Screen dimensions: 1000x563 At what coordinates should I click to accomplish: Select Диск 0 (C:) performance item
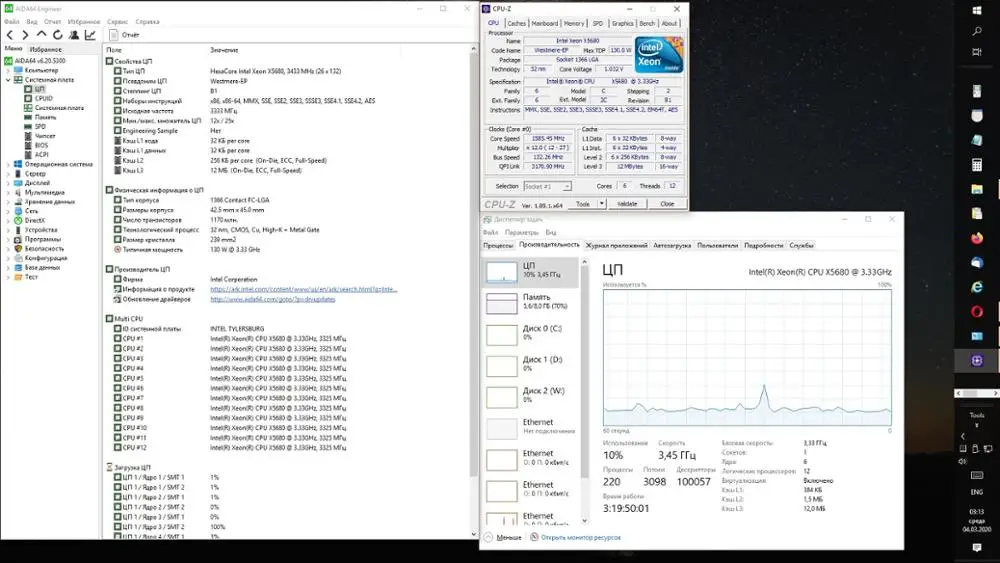coord(531,333)
